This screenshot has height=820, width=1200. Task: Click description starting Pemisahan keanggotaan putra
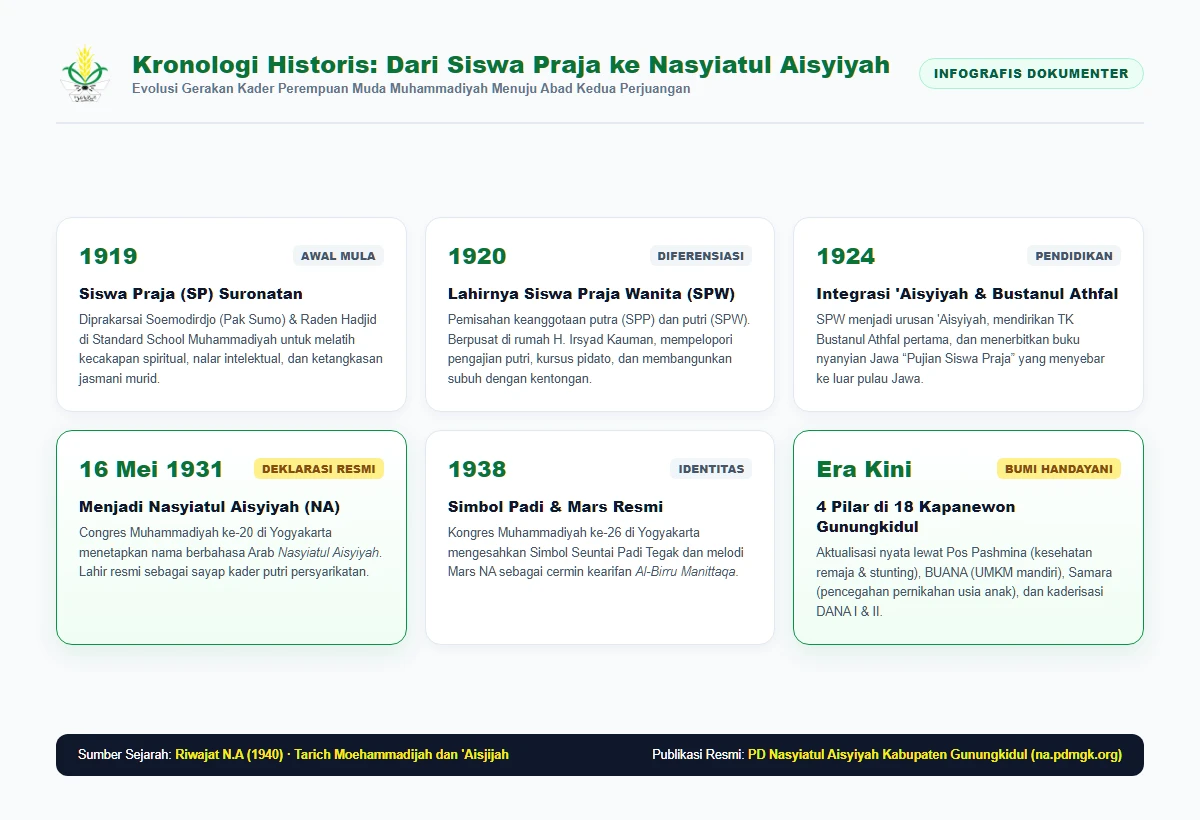pyautogui.click(x=599, y=349)
